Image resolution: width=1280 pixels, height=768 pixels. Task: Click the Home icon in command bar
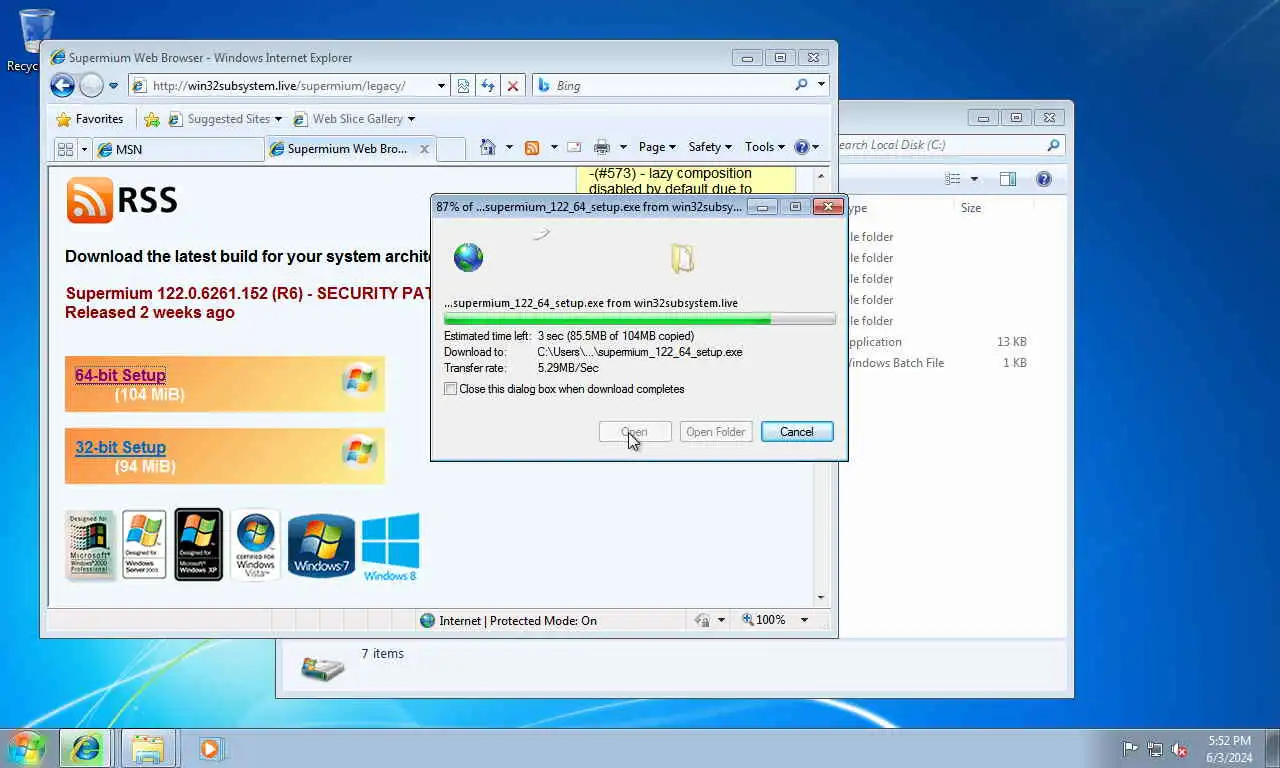pos(488,147)
